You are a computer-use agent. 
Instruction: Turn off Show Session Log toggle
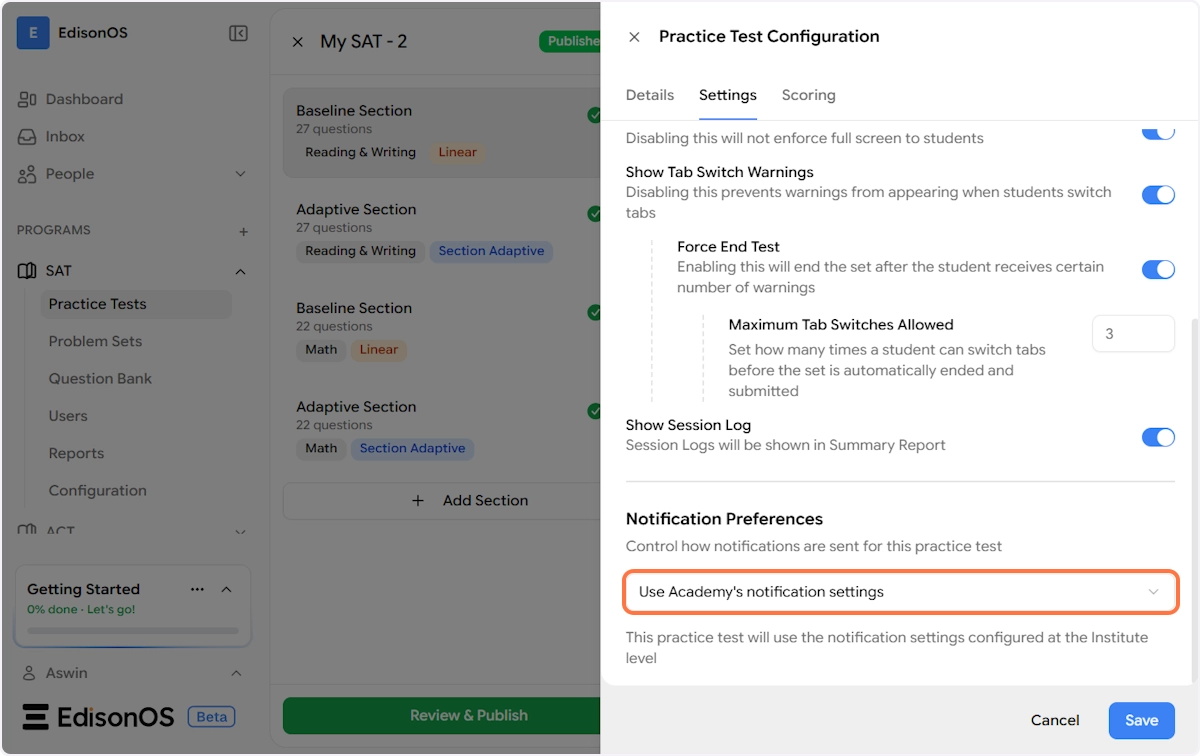[x=1158, y=436]
